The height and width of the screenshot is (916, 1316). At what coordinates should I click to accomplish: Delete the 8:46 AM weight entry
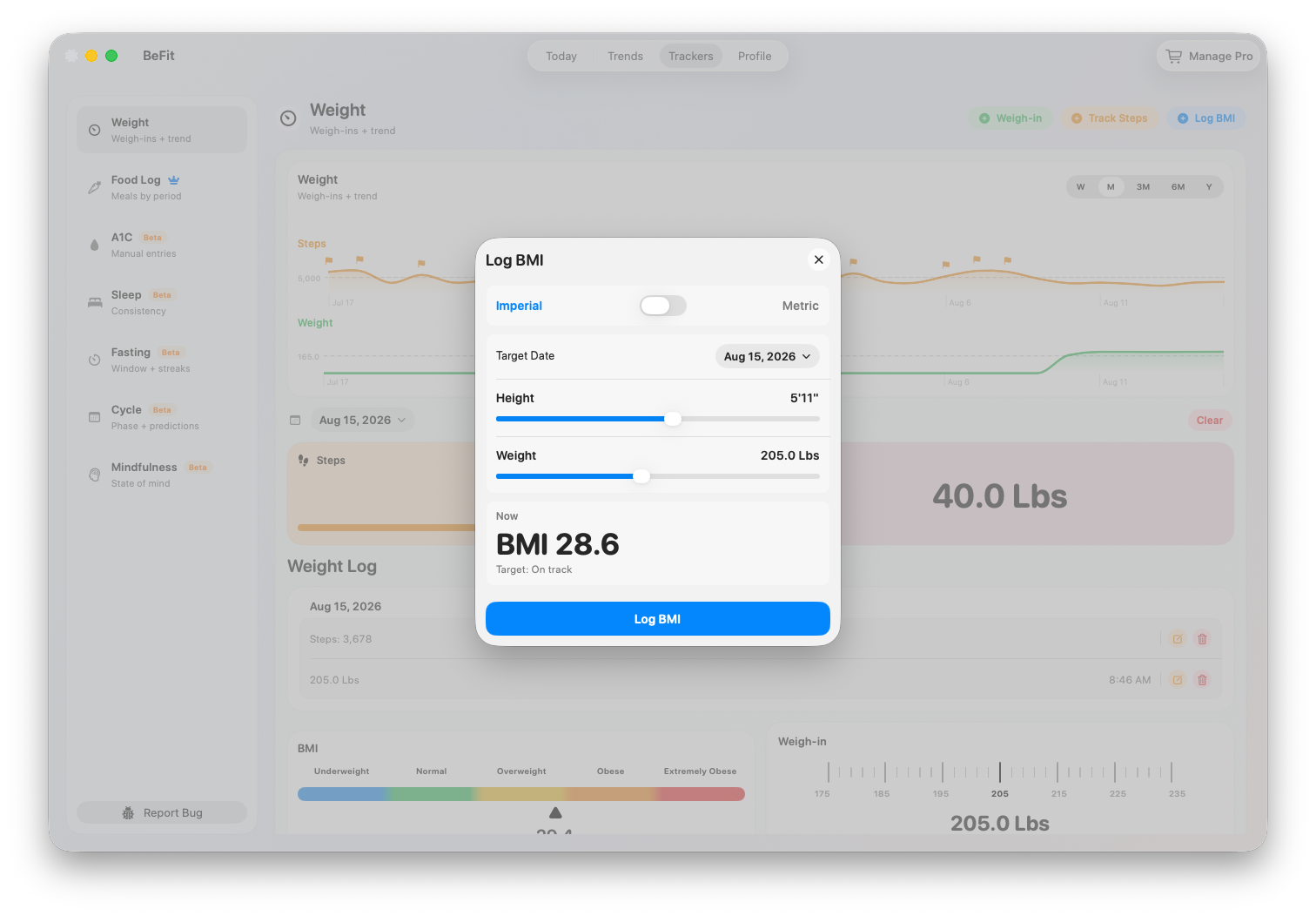(1202, 680)
